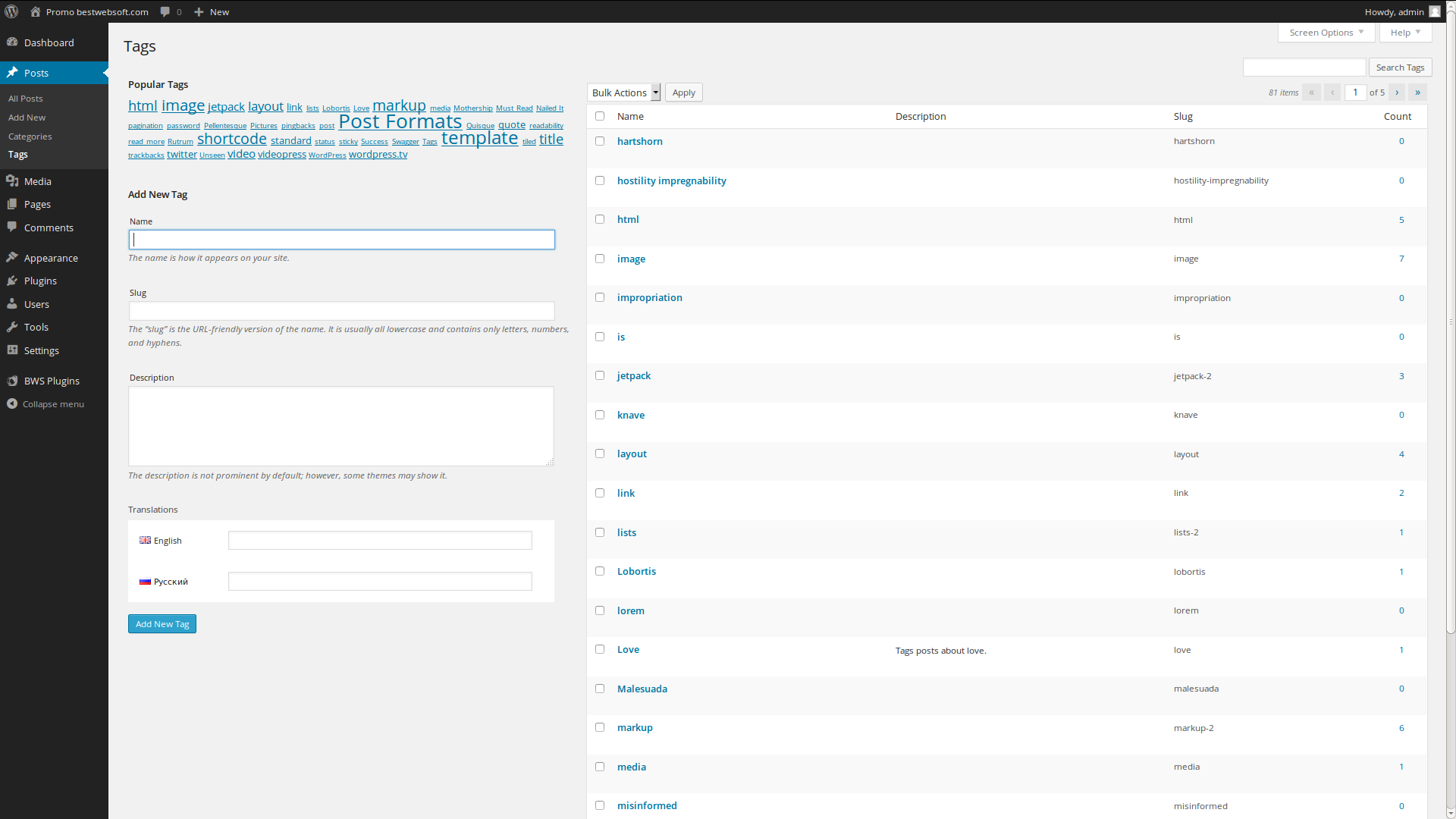Click the English translation input field
The image size is (1456, 819).
coord(380,541)
